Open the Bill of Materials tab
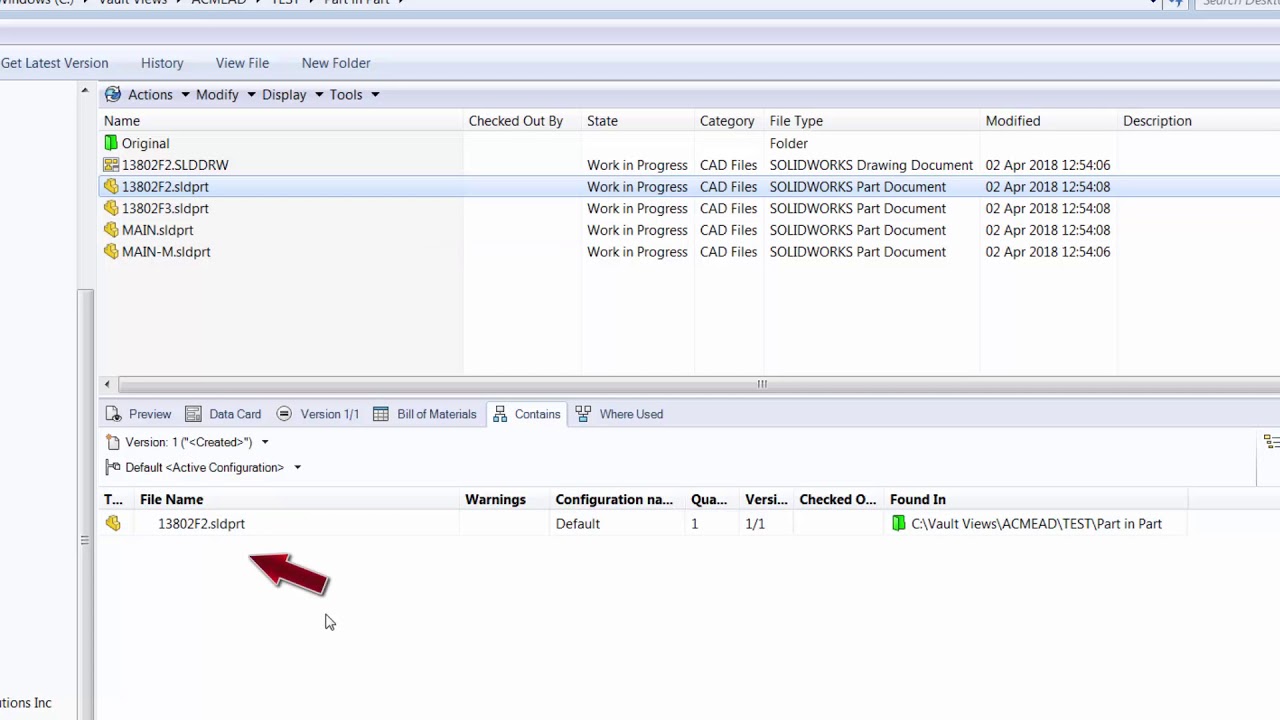The height and width of the screenshot is (720, 1280). click(424, 414)
